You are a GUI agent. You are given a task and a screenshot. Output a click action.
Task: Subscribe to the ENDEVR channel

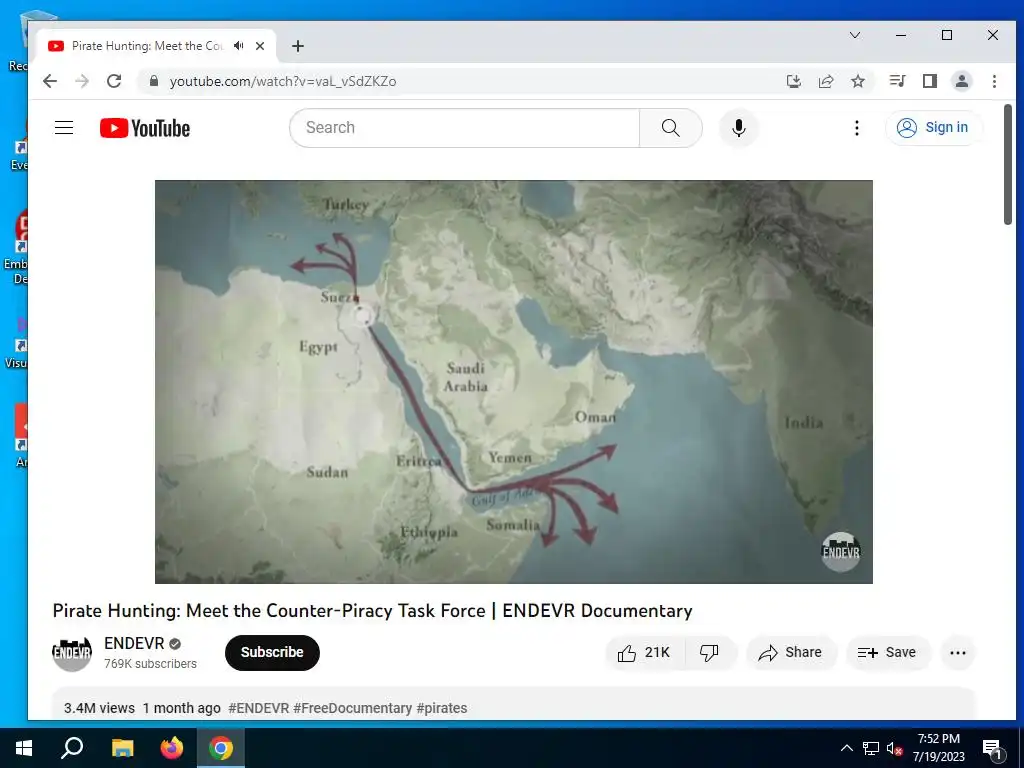click(272, 652)
